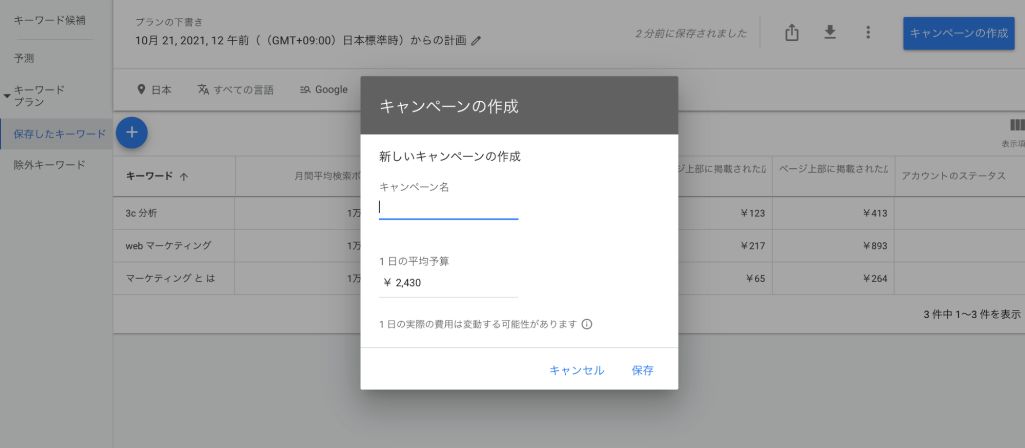Click the すべての言語 language filter

tap(235, 90)
